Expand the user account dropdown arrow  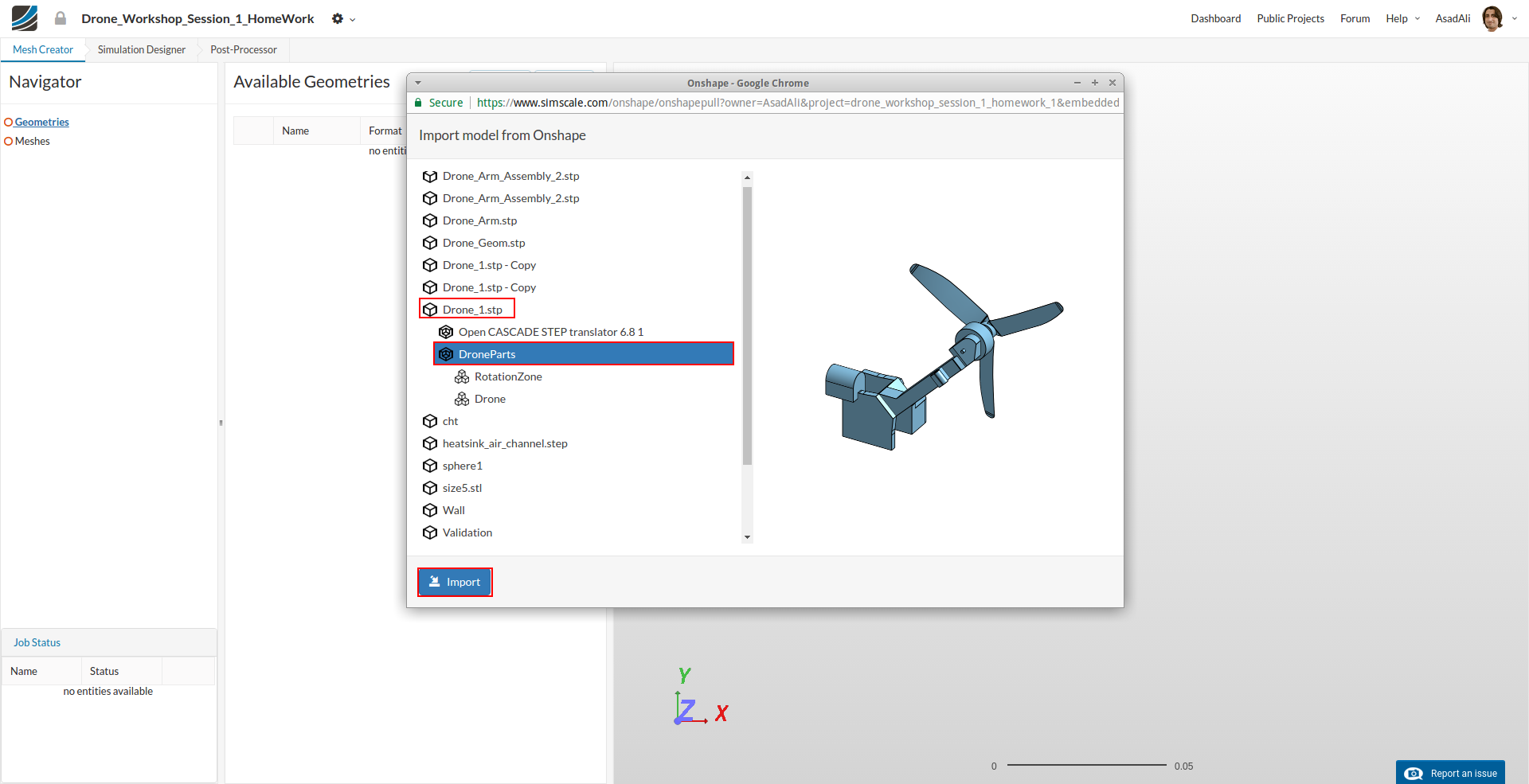click(x=1514, y=18)
